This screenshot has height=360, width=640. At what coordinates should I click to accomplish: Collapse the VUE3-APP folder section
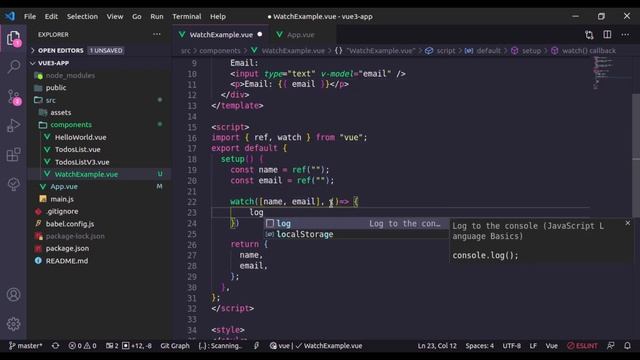100,63
